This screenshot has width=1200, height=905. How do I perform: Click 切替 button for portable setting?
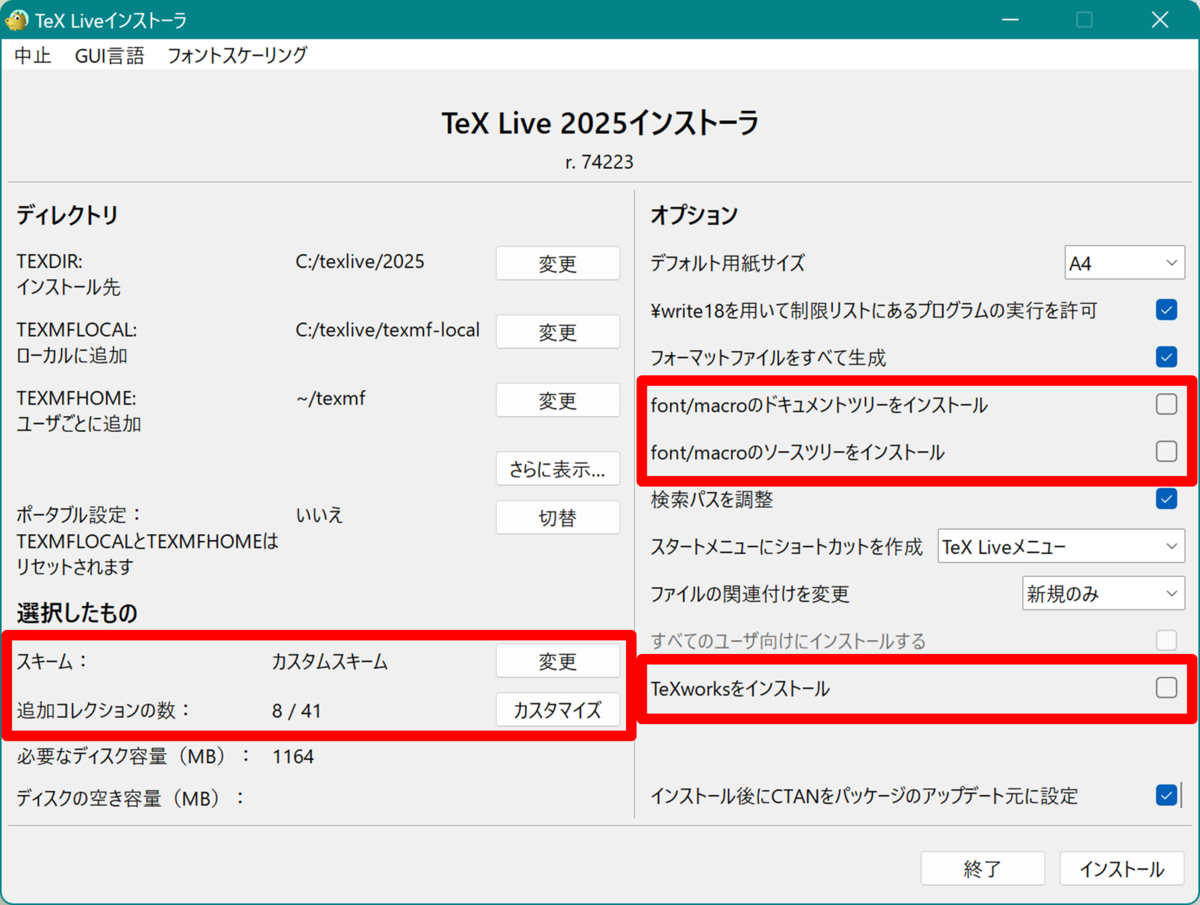coord(558,518)
